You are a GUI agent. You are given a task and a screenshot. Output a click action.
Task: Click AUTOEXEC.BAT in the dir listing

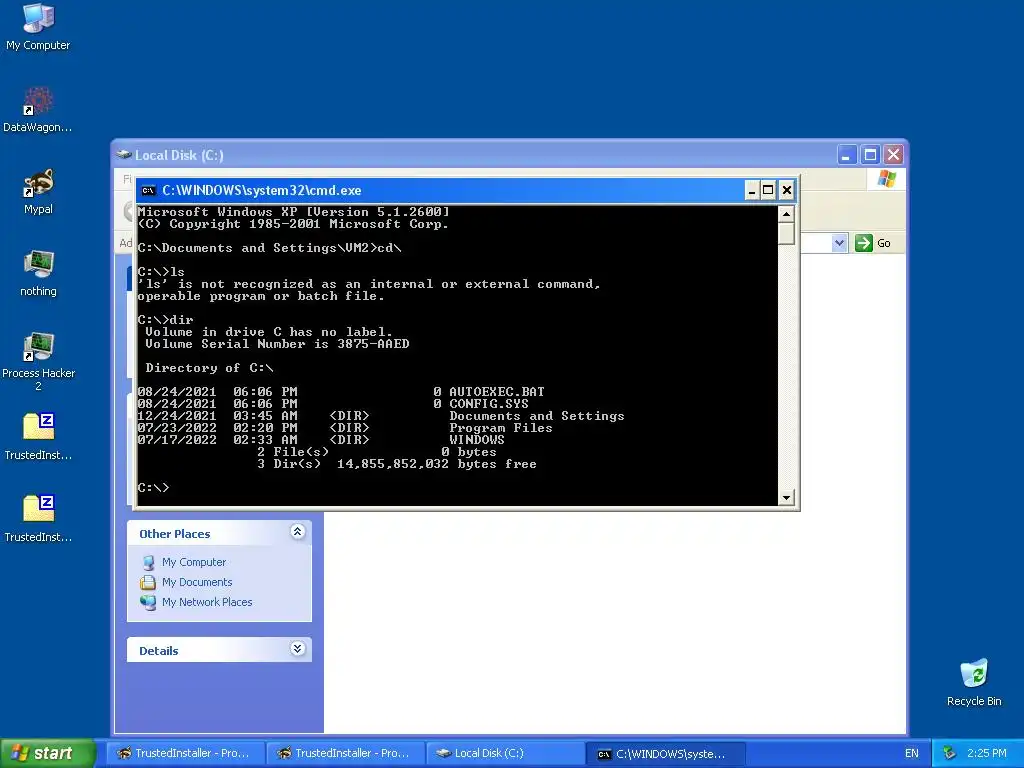(496, 392)
